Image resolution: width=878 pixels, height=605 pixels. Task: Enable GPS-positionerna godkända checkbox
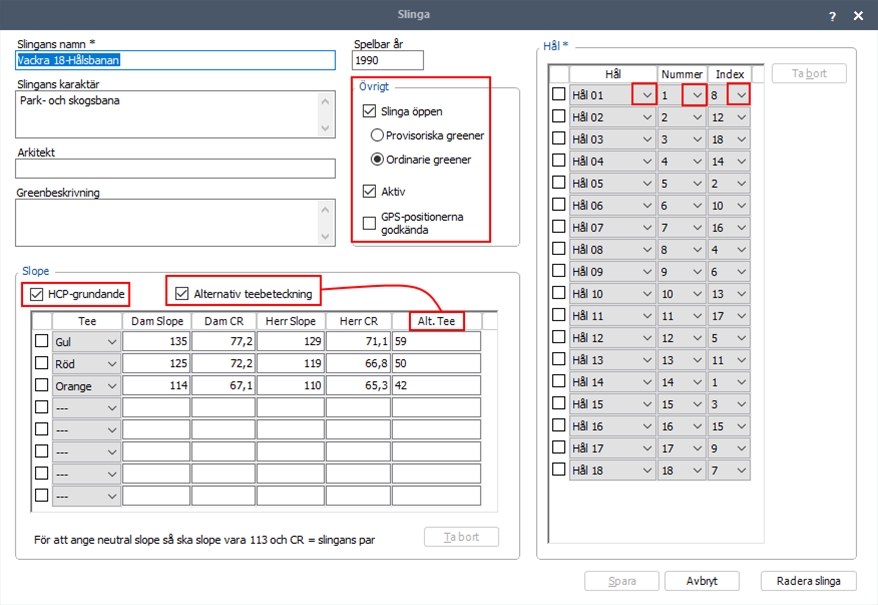pos(369,223)
